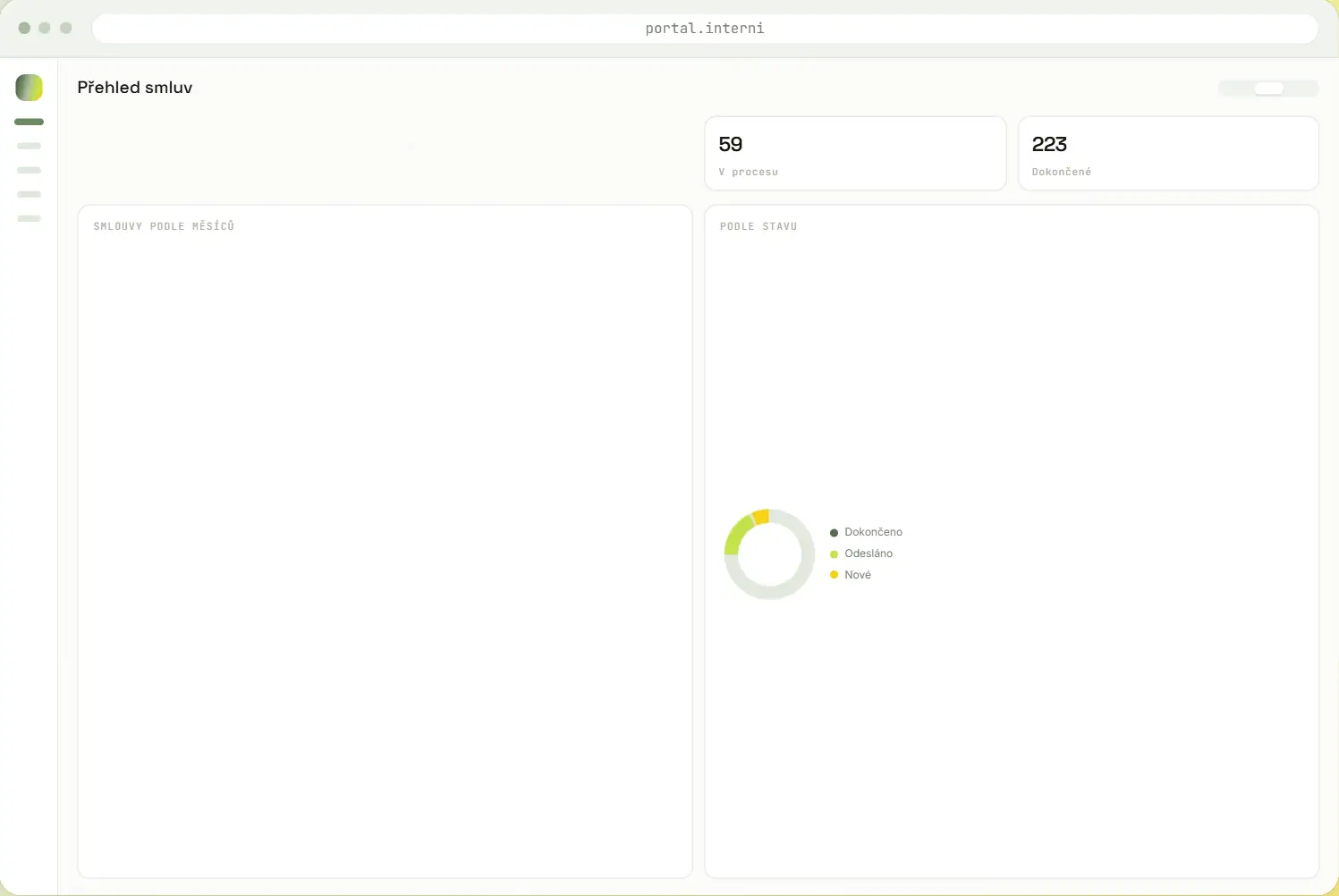Screen dimensions: 1339x896
Task: Click the "PODLE STAVU" panel heading
Action: click(758, 226)
